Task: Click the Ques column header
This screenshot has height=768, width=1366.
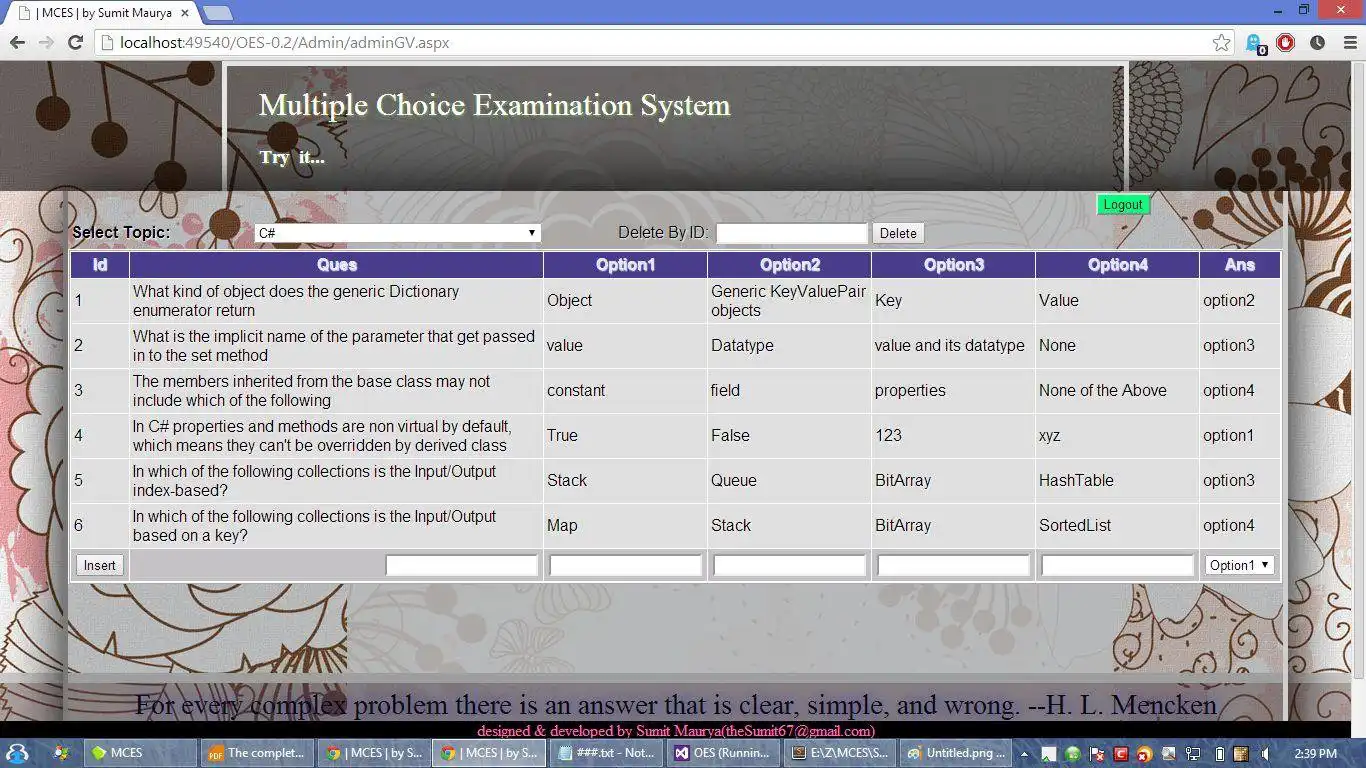Action: click(x=337, y=265)
